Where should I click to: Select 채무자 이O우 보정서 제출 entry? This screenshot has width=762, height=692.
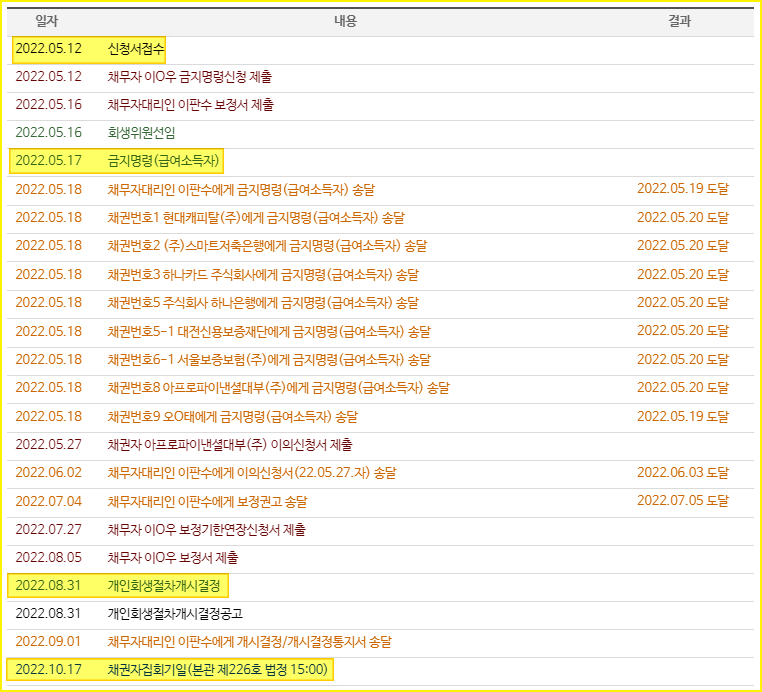[x=173, y=558]
